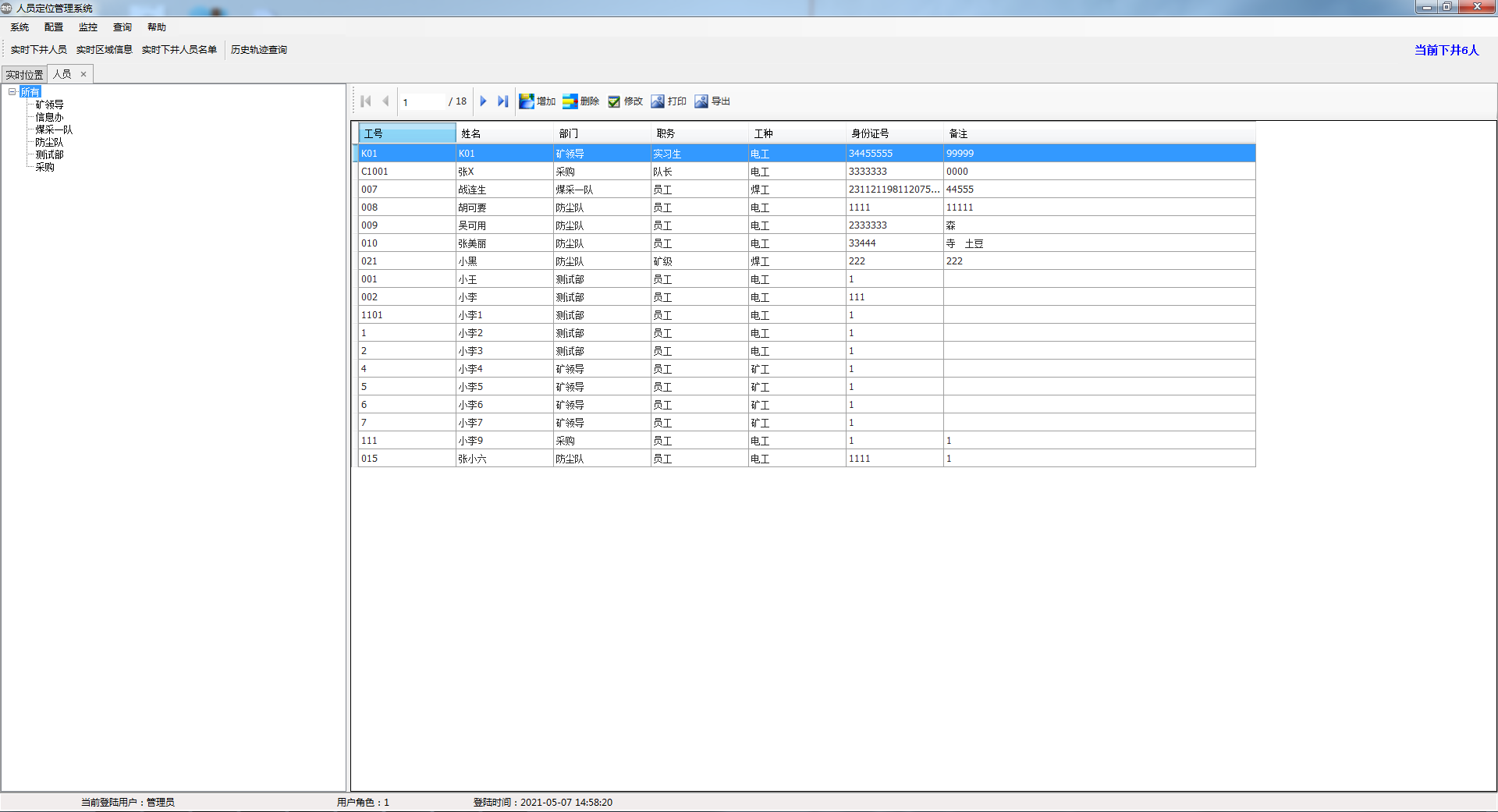Click the 打印 print icon
1498x812 pixels.
658,101
